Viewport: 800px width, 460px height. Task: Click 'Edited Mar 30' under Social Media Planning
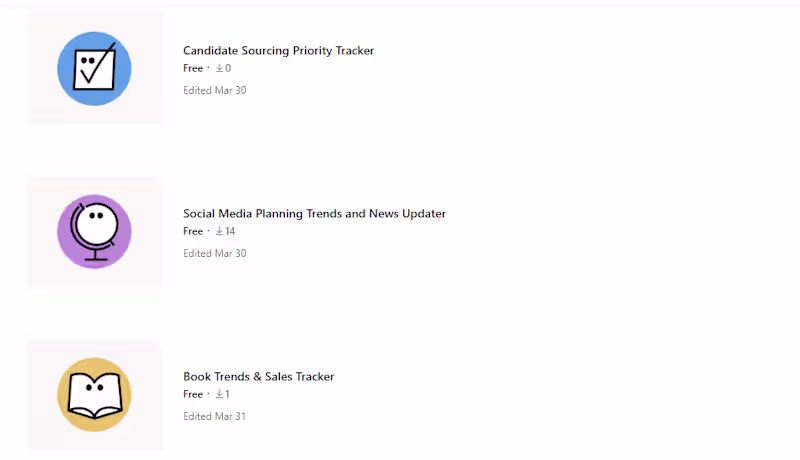point(214,253)
